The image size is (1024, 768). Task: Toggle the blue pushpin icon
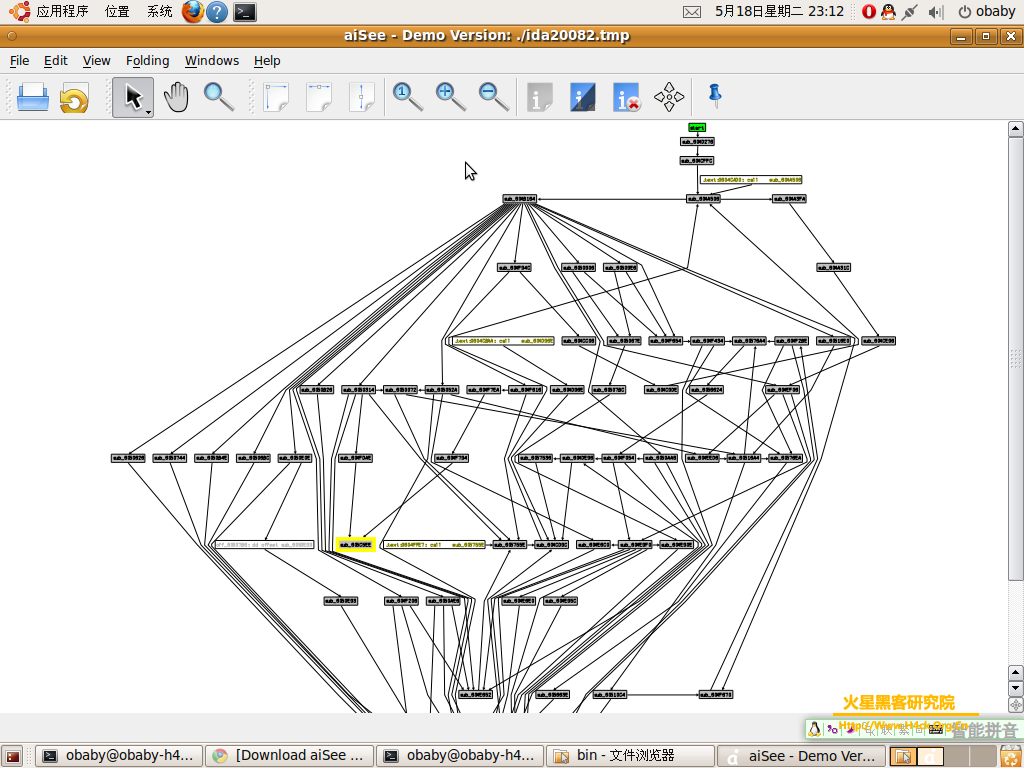[714, 96]
